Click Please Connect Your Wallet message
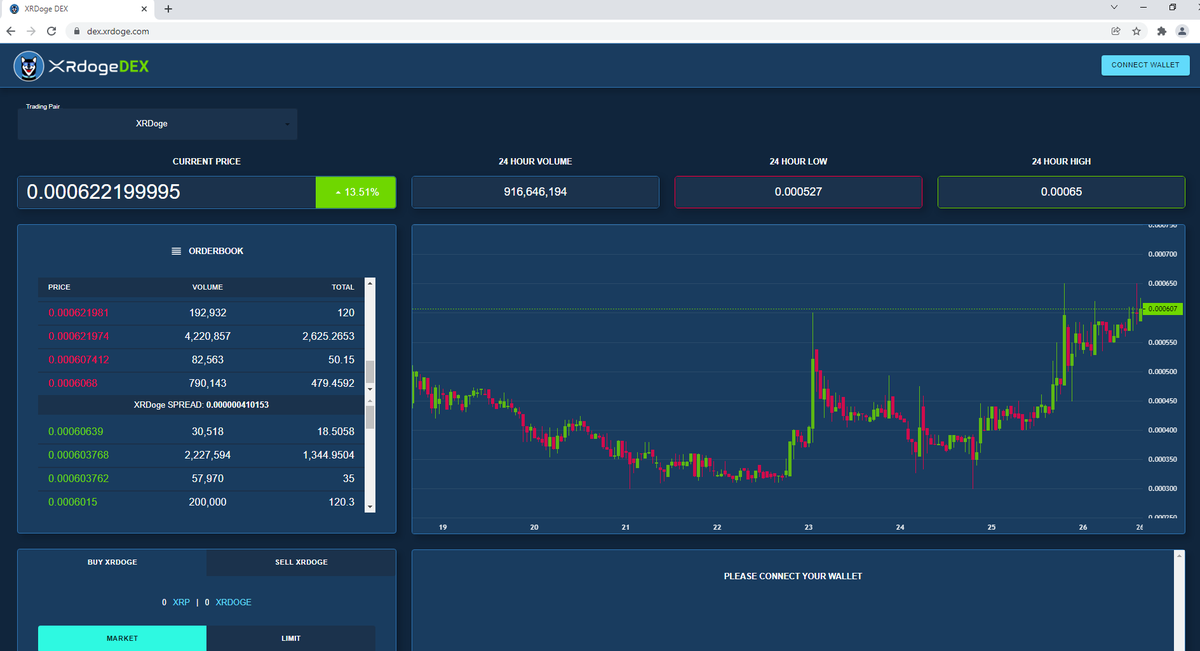Screen dimensions: 1200x651 793,576
